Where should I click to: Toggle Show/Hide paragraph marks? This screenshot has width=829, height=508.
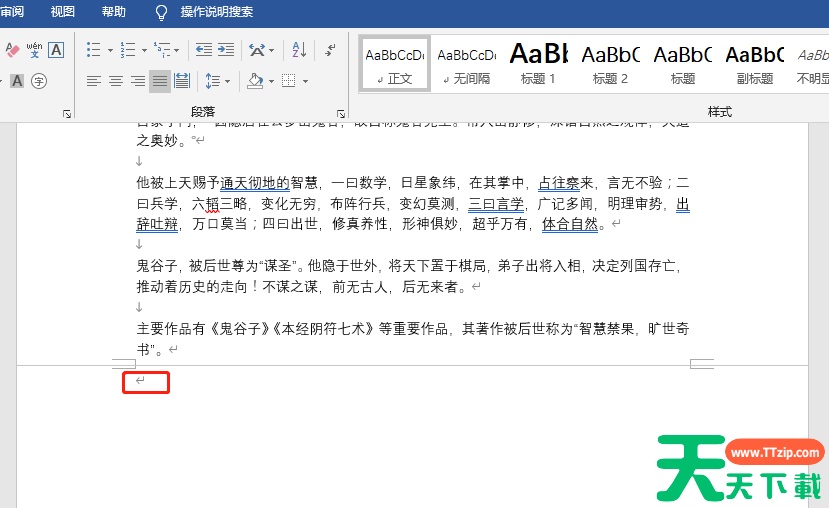coord(330,49)
